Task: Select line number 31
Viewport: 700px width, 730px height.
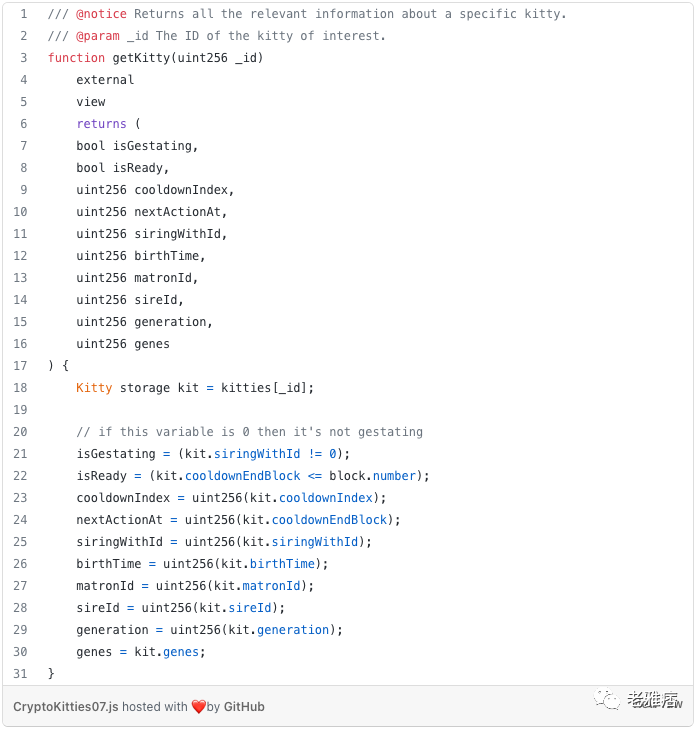Action: [x=20, y=674]
